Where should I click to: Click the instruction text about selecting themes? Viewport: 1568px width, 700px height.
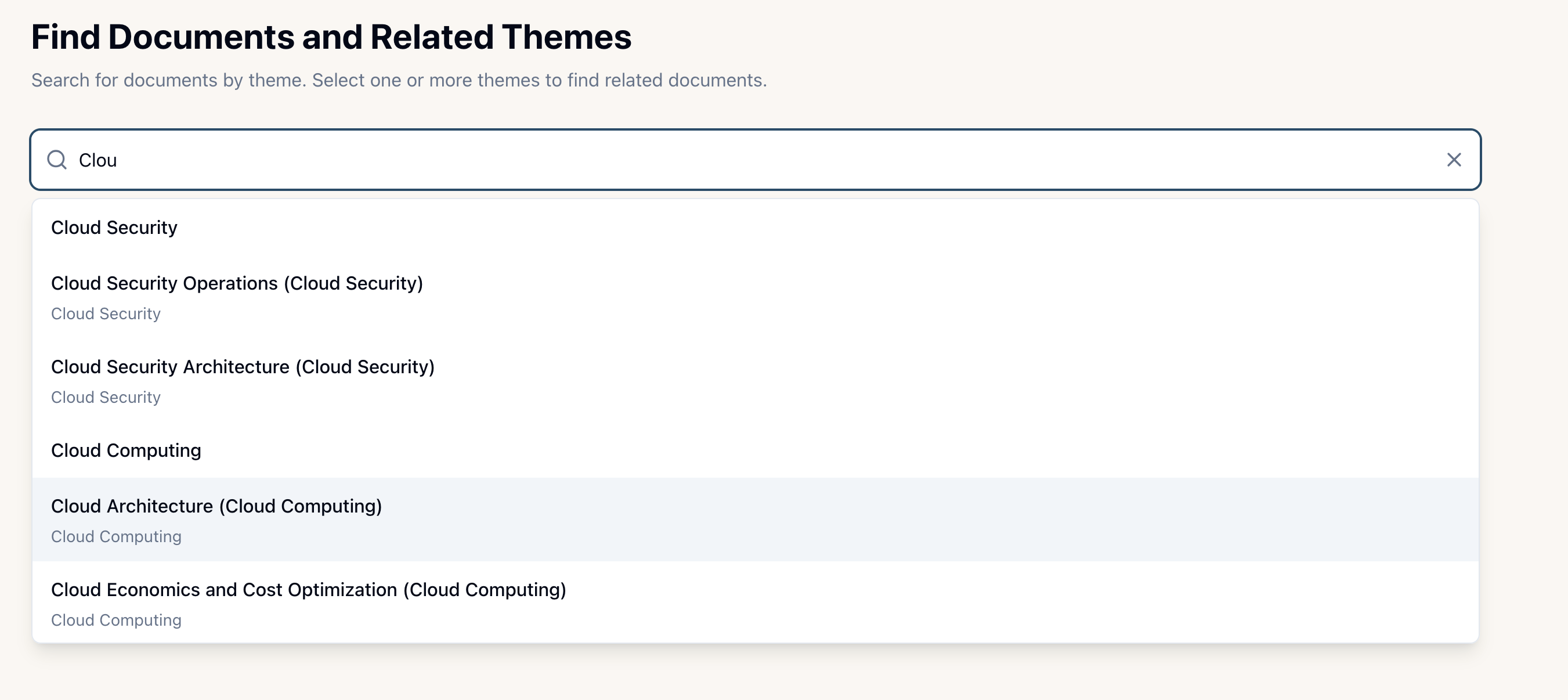click(399, 80)
